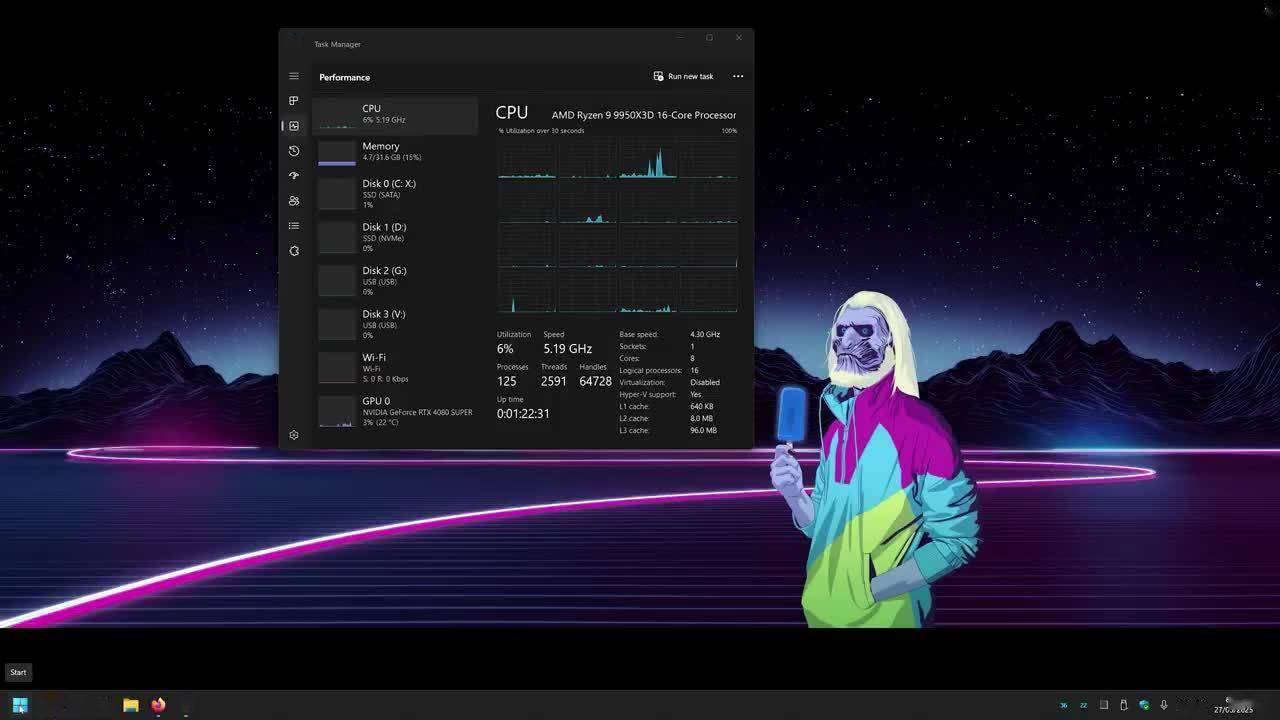Viewport: 1280px width, 720px height.
Task: Go to the Startup apps page icon
Action: (294, 176)
